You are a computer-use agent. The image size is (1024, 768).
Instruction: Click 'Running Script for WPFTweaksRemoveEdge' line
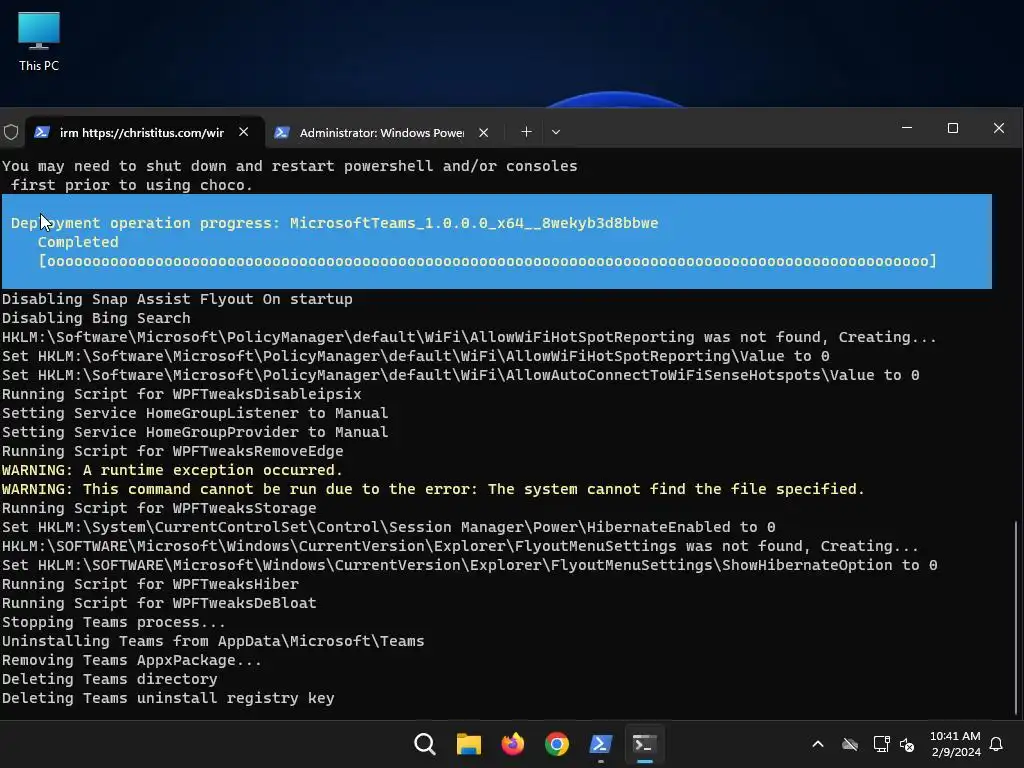coord(172,451)
